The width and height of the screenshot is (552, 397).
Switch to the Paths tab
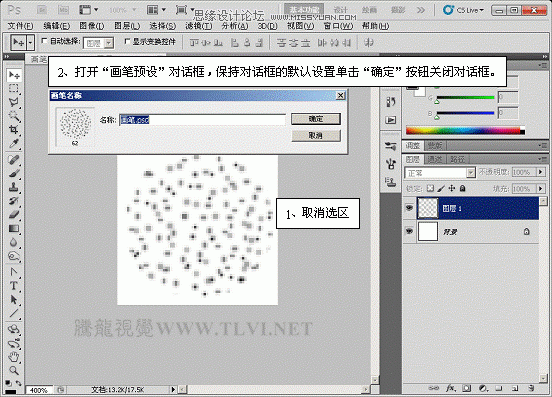pyautogui.click(x=457, y=159)
